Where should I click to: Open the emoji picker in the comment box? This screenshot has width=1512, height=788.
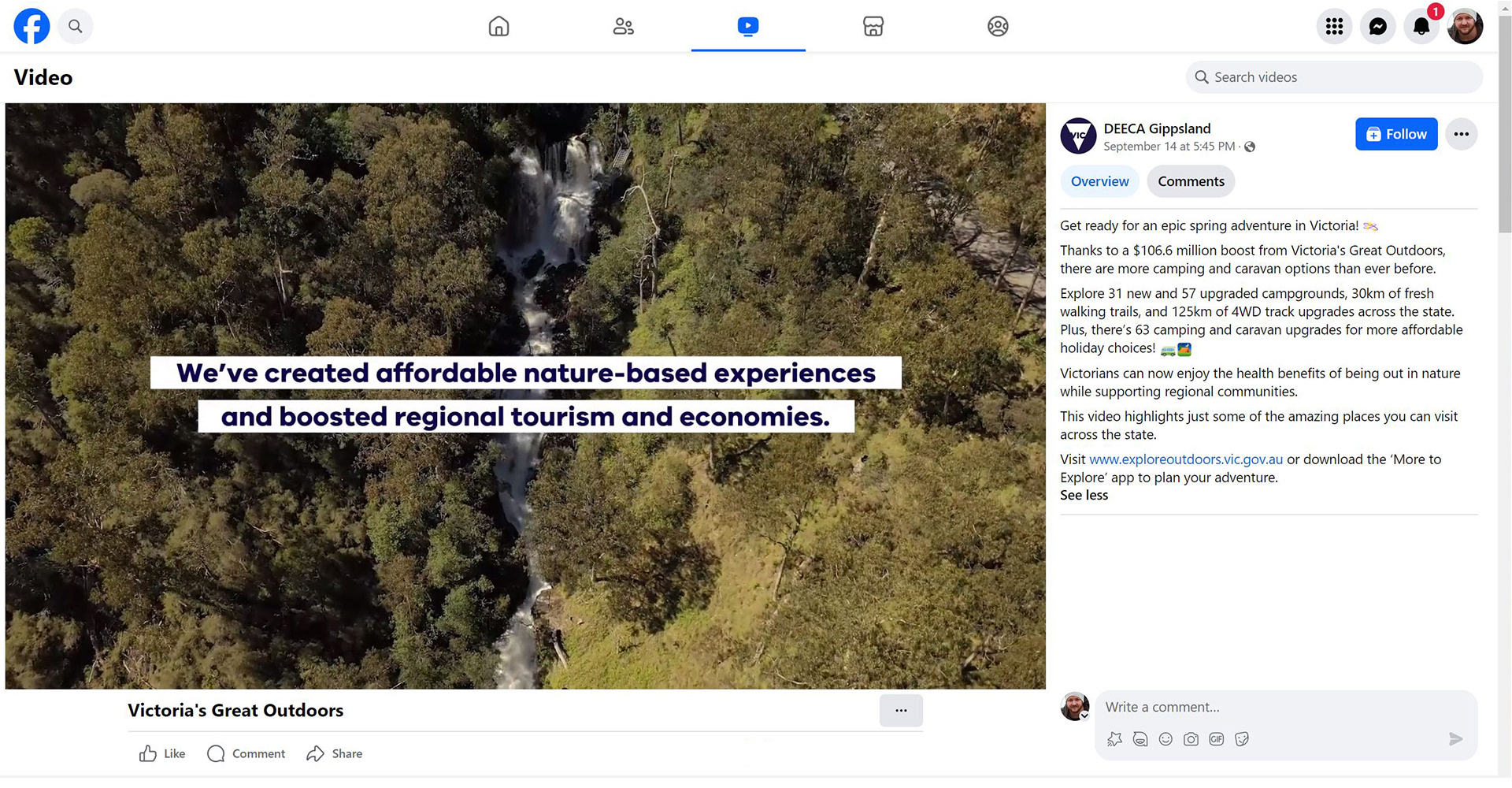pyautogui.click(x=1165, y=739)
